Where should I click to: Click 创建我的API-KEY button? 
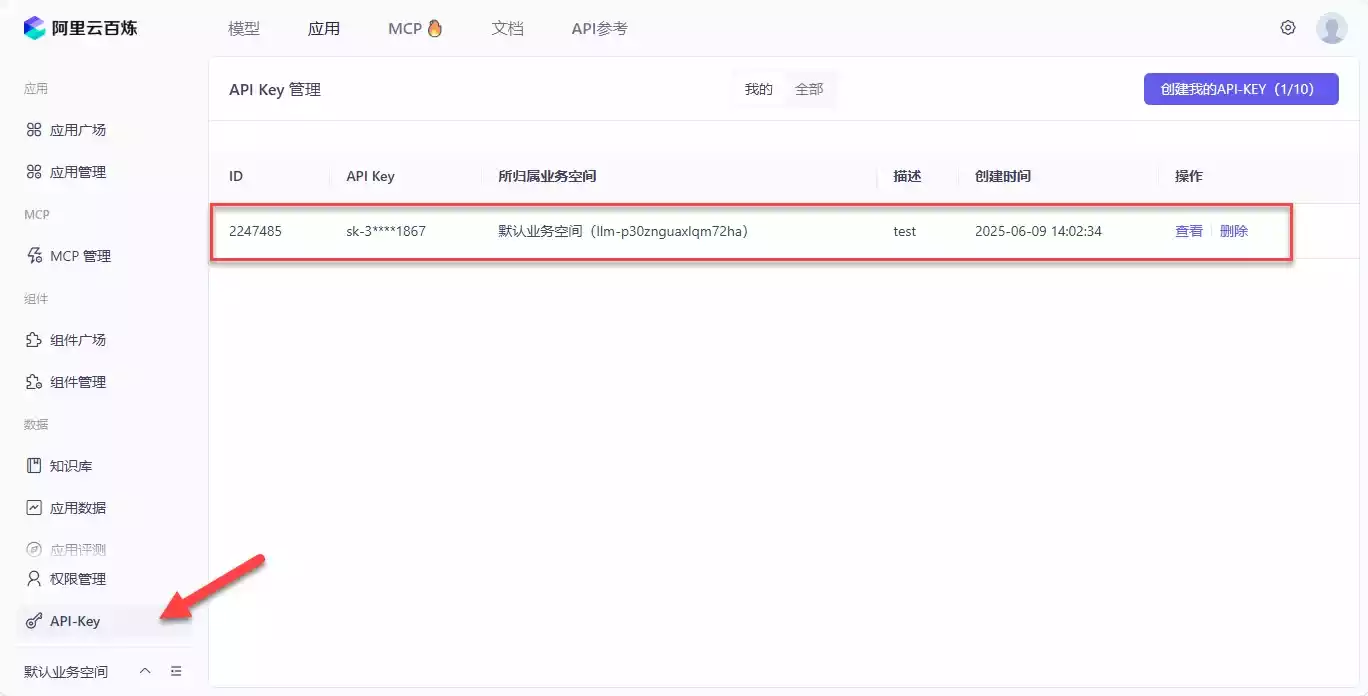tap(1240, 89)
